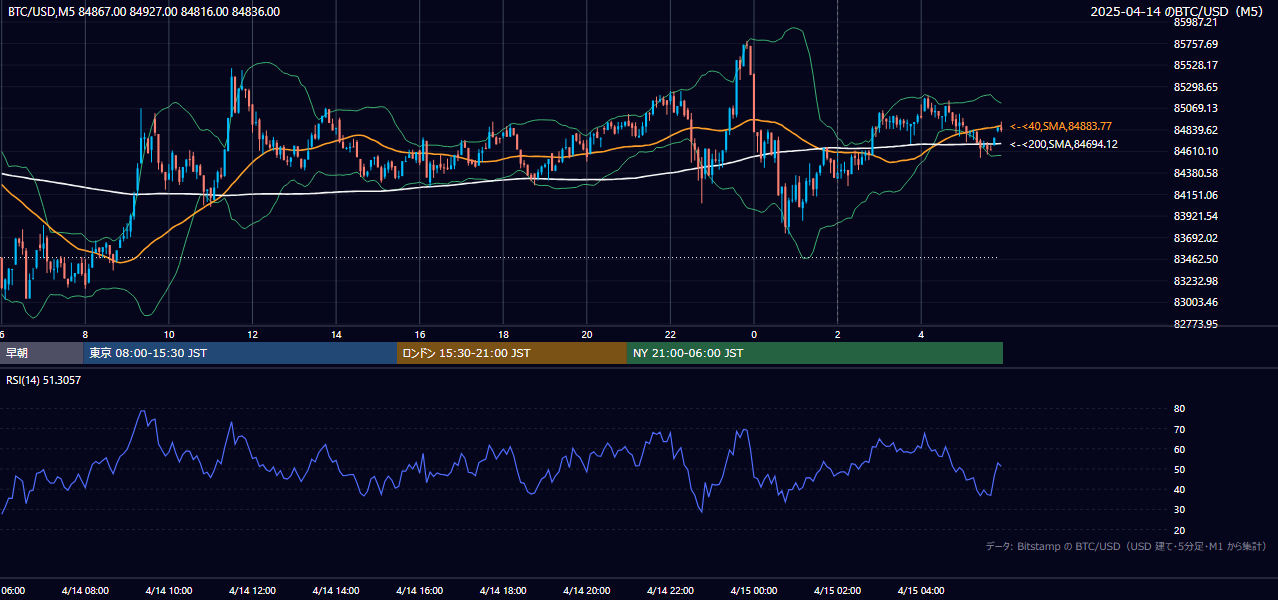
Task: Click RSI scale value 60
Action: click(1179, 449)
